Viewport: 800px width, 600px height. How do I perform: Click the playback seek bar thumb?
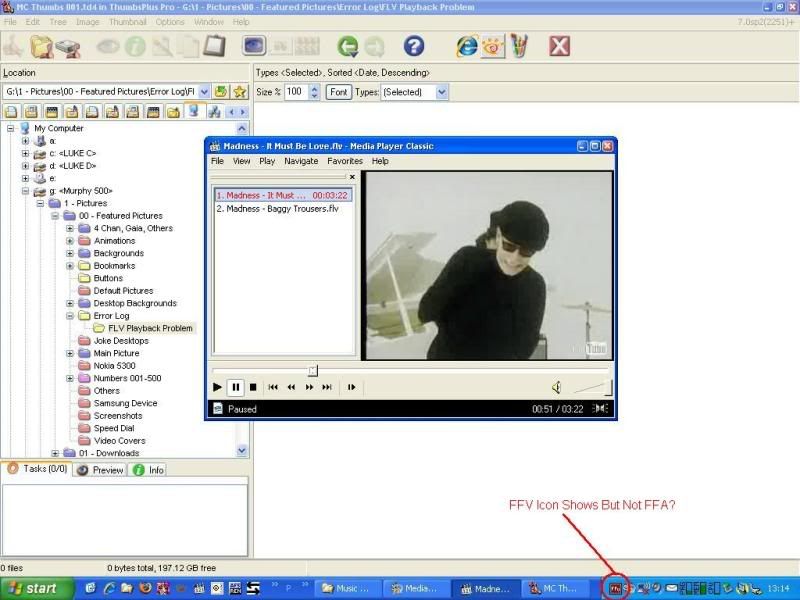(313, 371)
